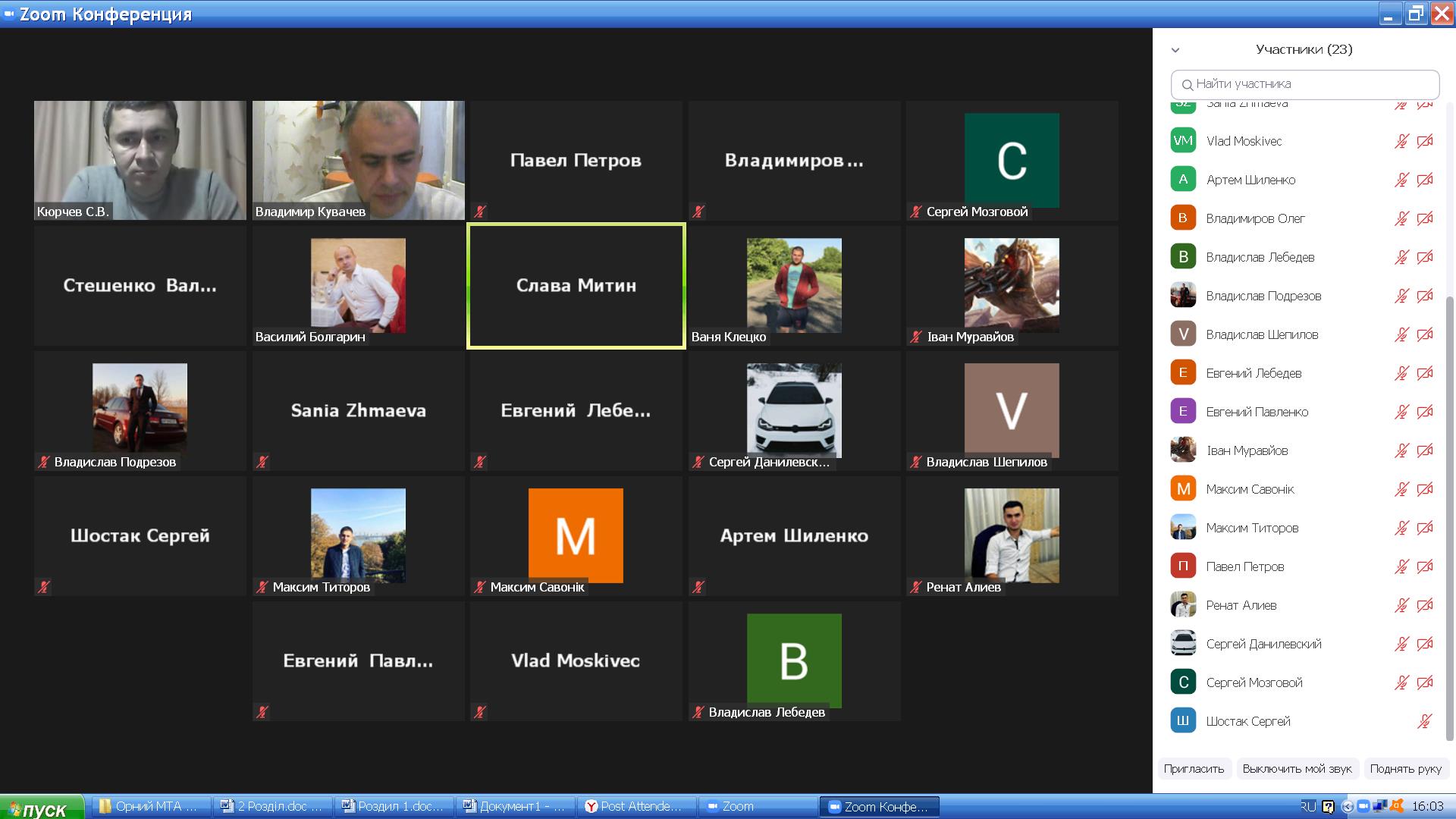The image size is (1456, 819).
Task: Open the пуск start menu
Action: [x=42, y=808]
